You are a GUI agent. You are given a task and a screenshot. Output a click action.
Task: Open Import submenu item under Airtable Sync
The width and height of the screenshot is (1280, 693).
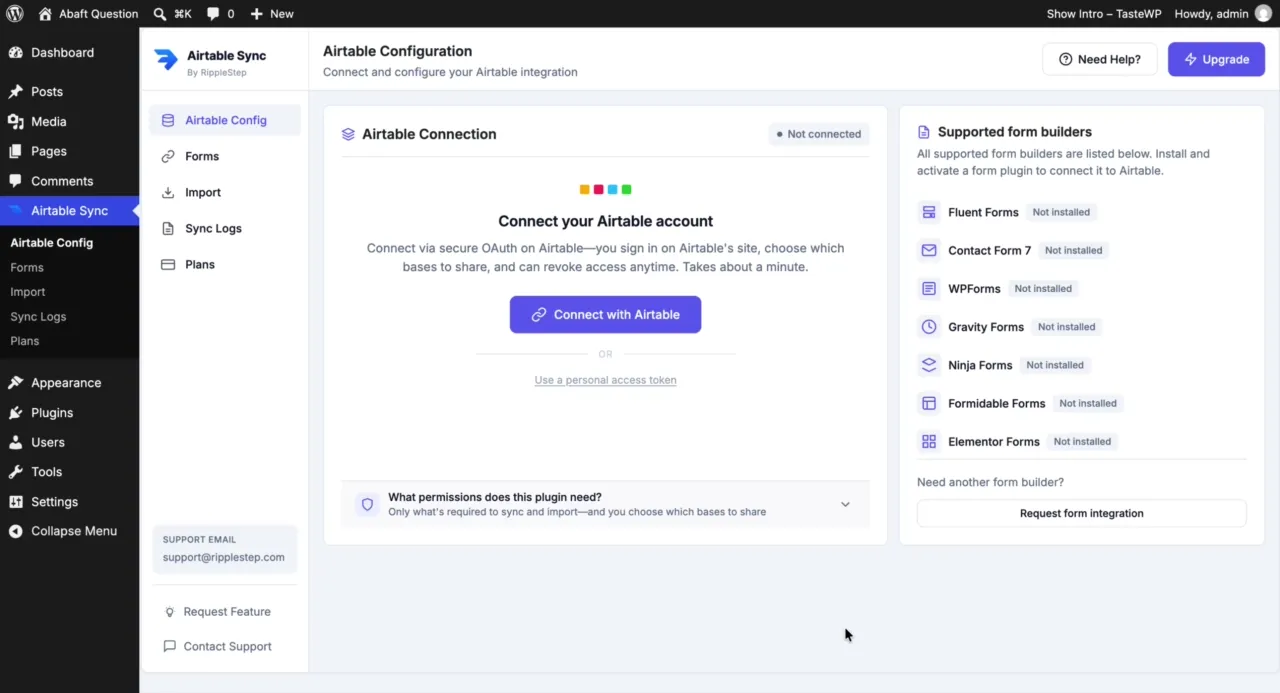click(x=28, y=292)
